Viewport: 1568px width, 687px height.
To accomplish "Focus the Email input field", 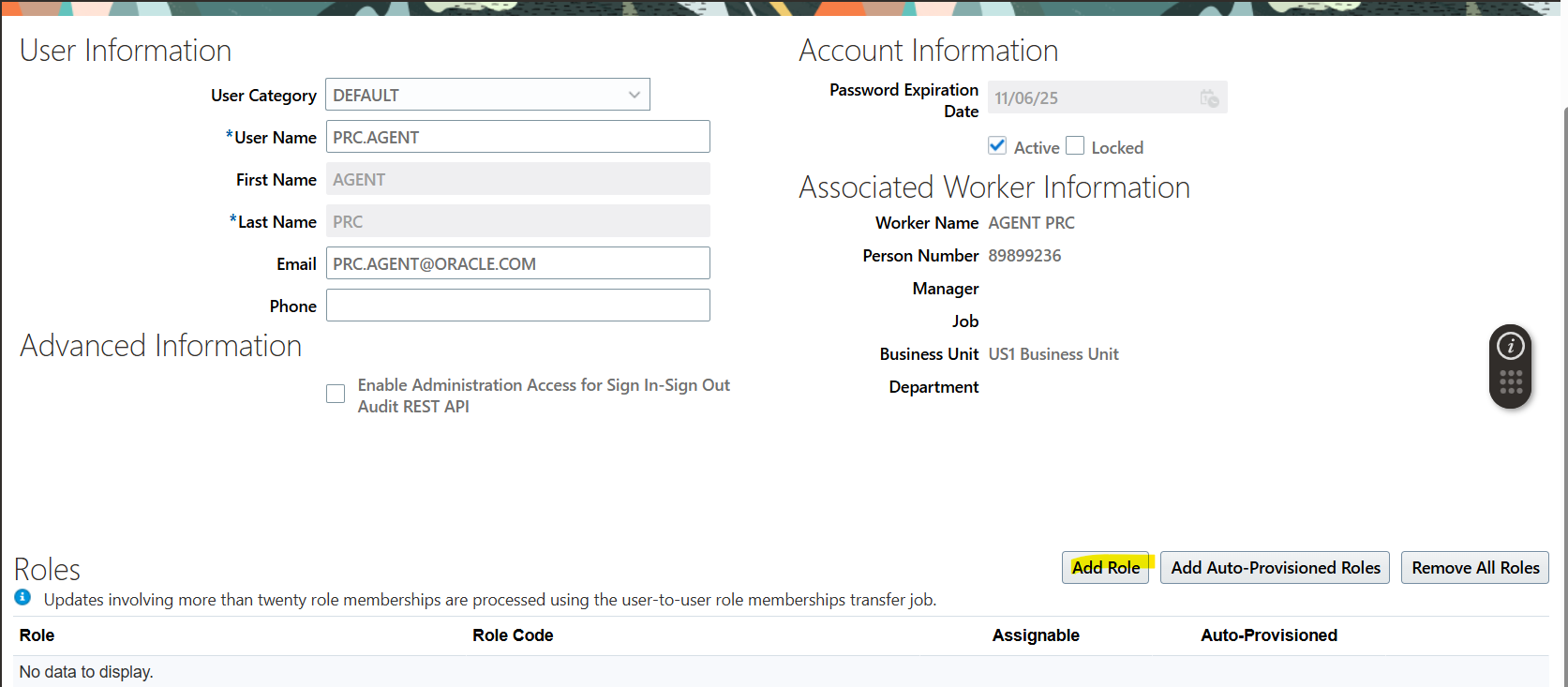I will 517,263.
